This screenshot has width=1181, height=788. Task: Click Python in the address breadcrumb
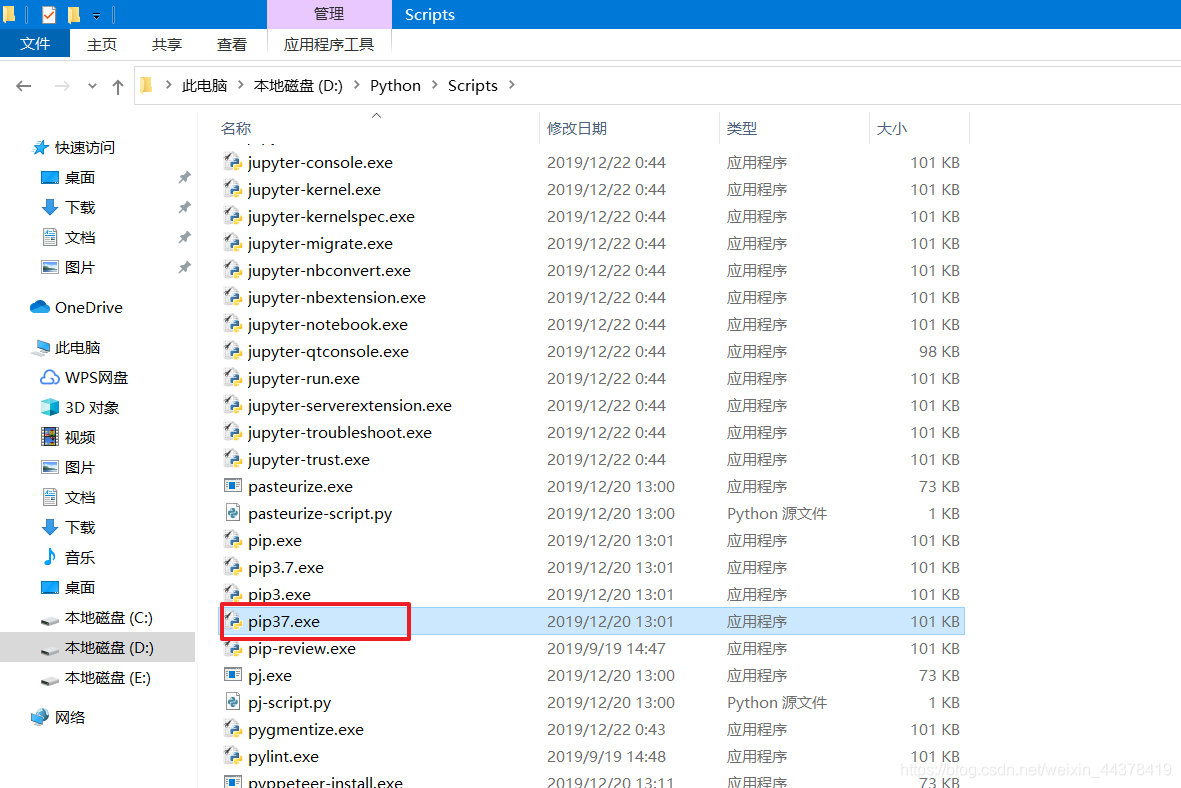(395, 85)
